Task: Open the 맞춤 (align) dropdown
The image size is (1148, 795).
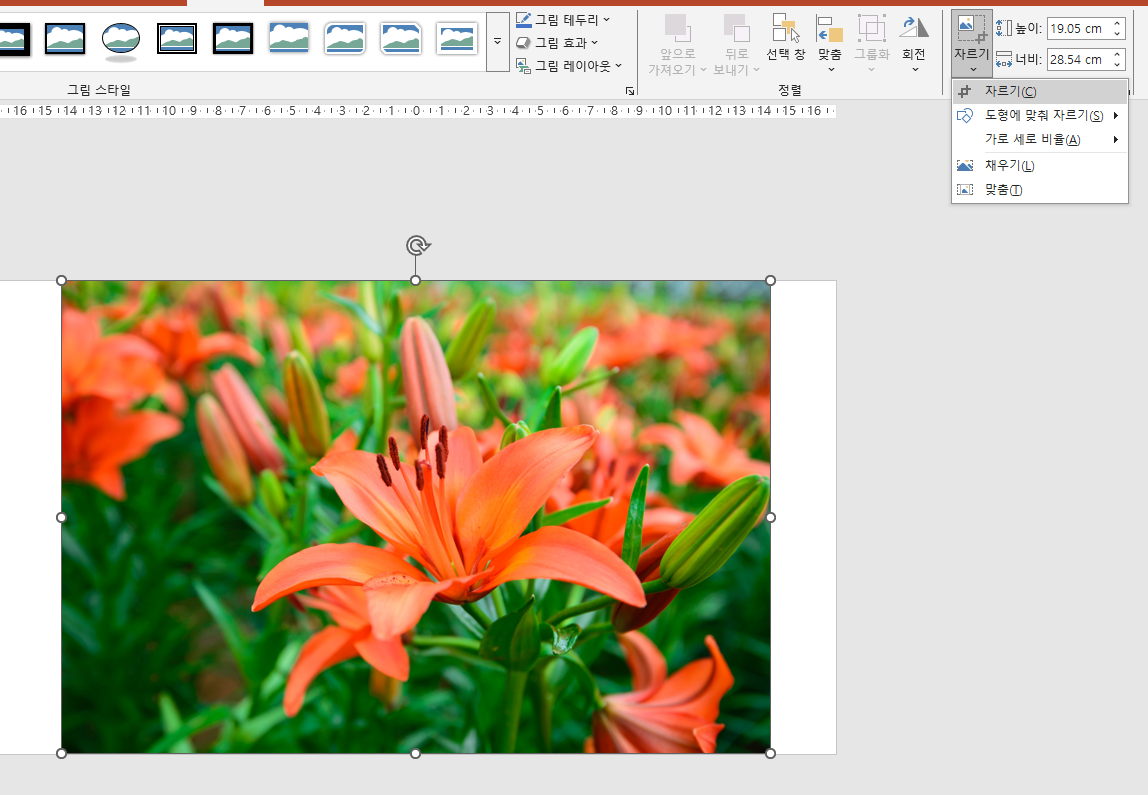Action: [x=830, y=44]
